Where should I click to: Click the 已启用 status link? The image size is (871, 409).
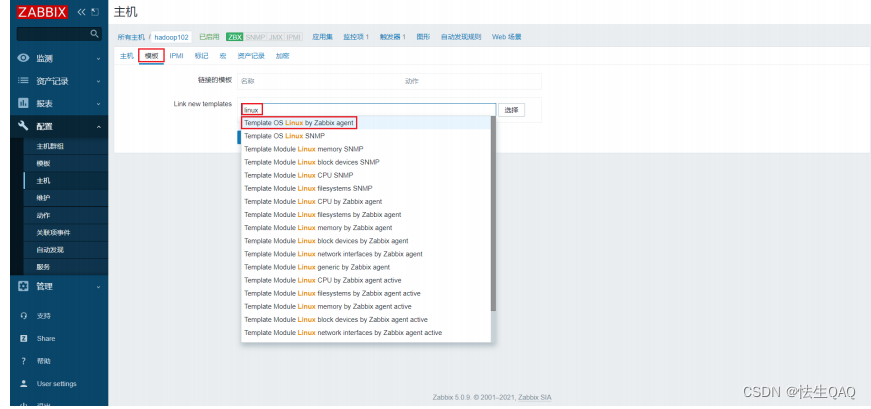click(209, 37)
